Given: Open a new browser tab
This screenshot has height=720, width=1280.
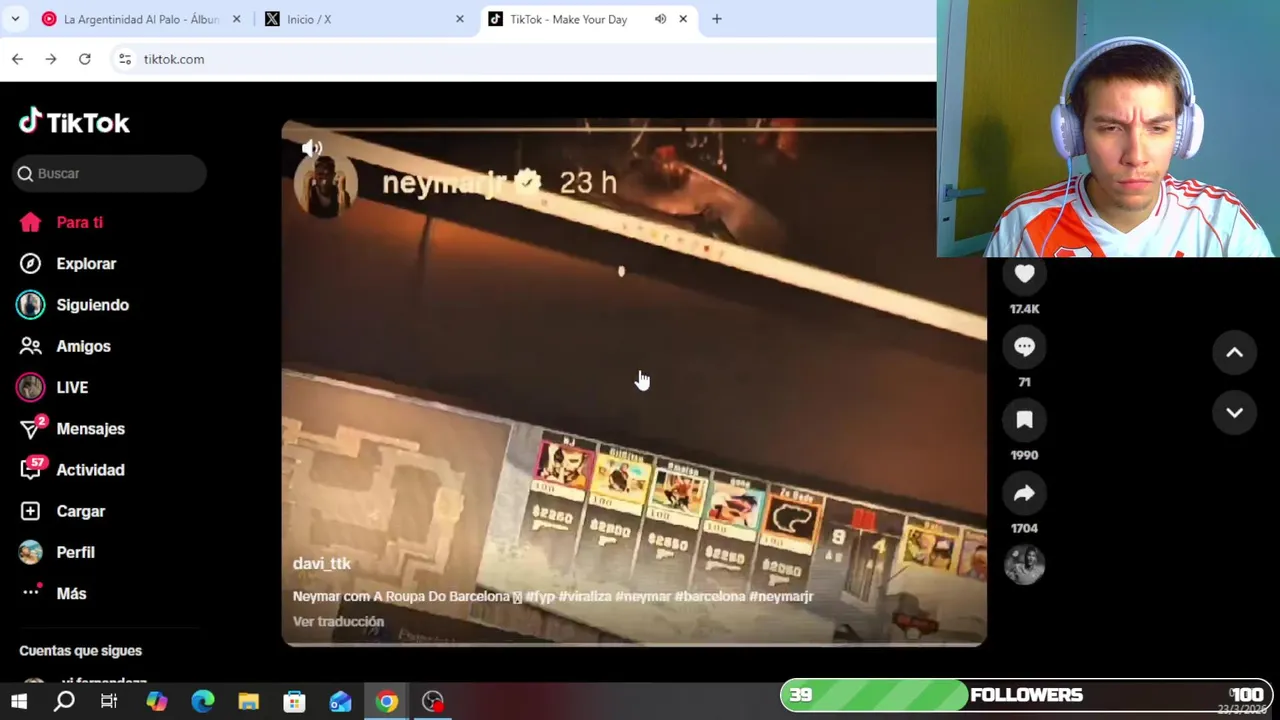Looking at the screenshot, I should (x=717, y=19).
